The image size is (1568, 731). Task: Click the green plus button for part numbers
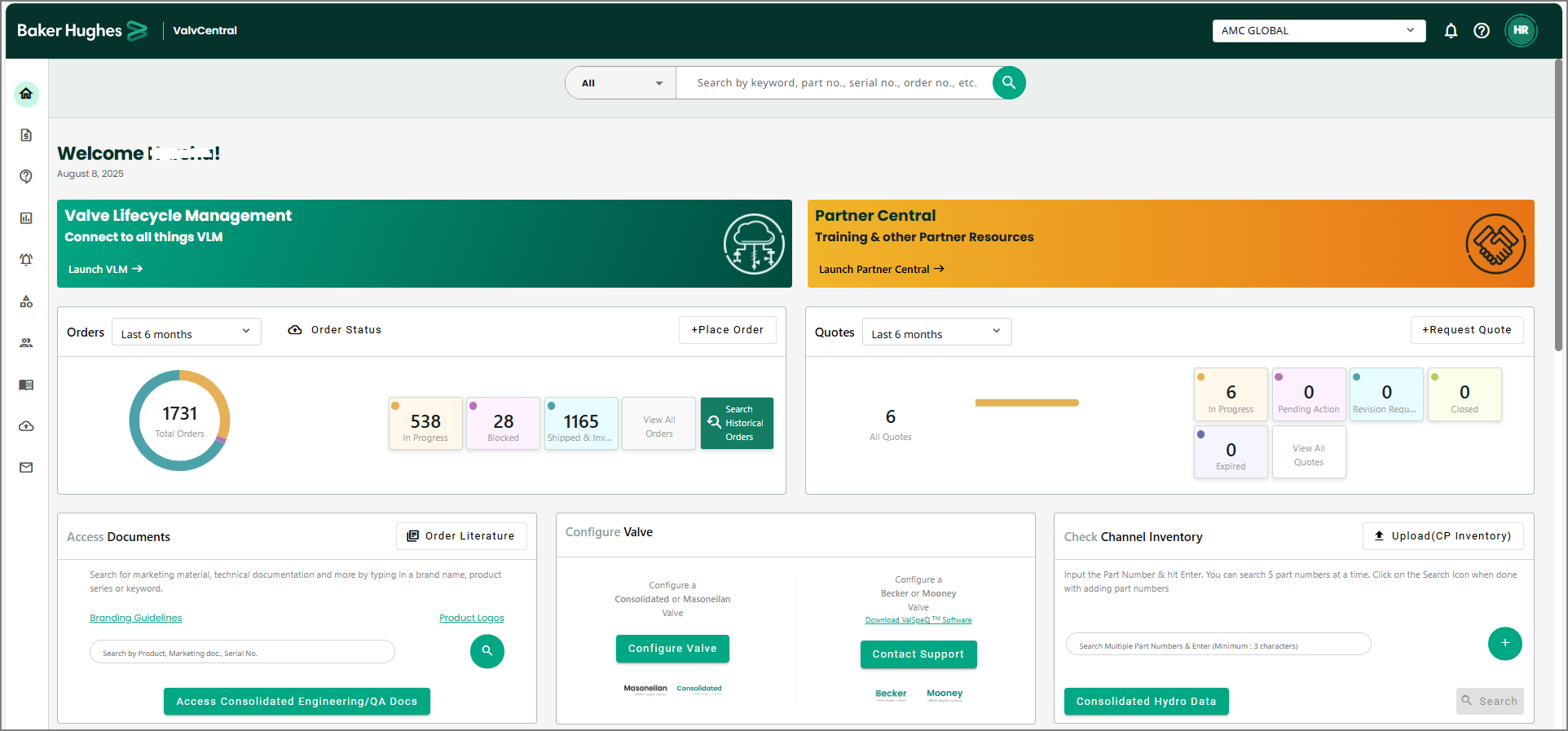point(1504,644)
